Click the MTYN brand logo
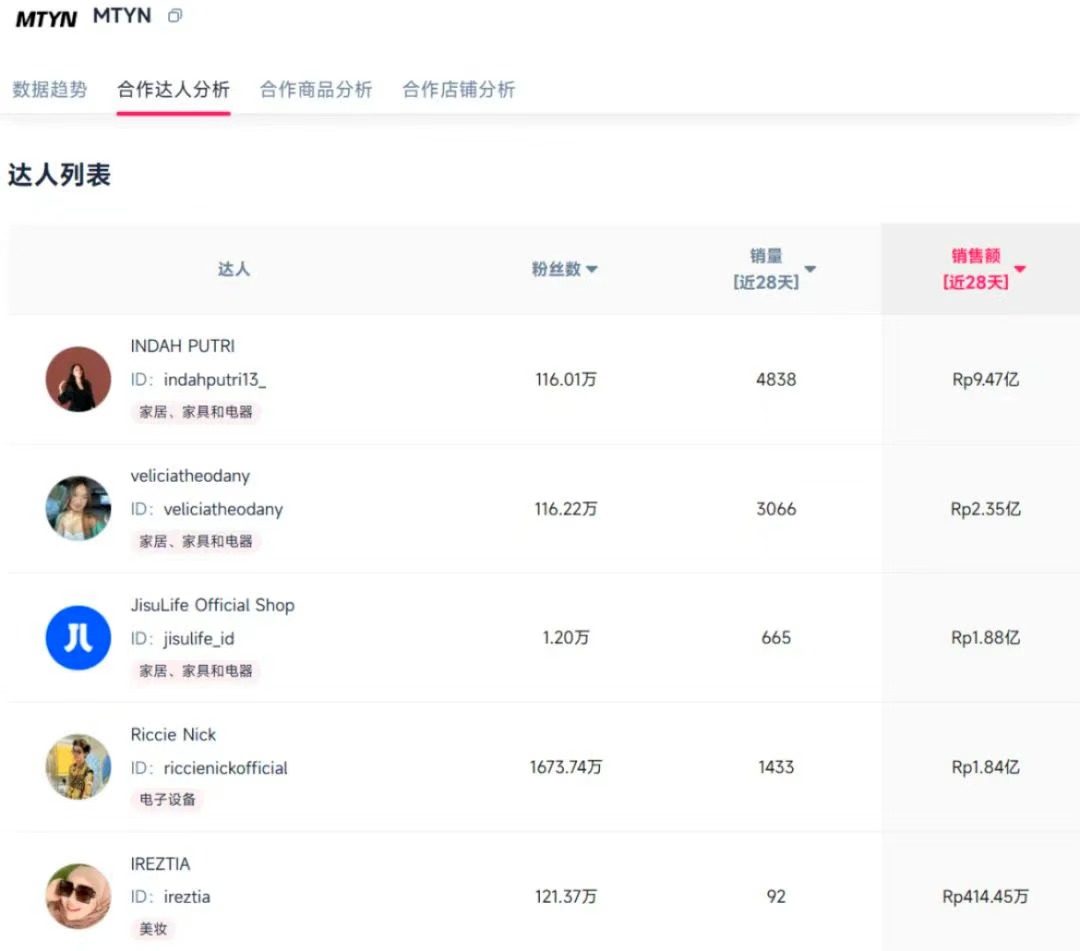Viewport: 1080px width, 951px height. coord(45,18)
